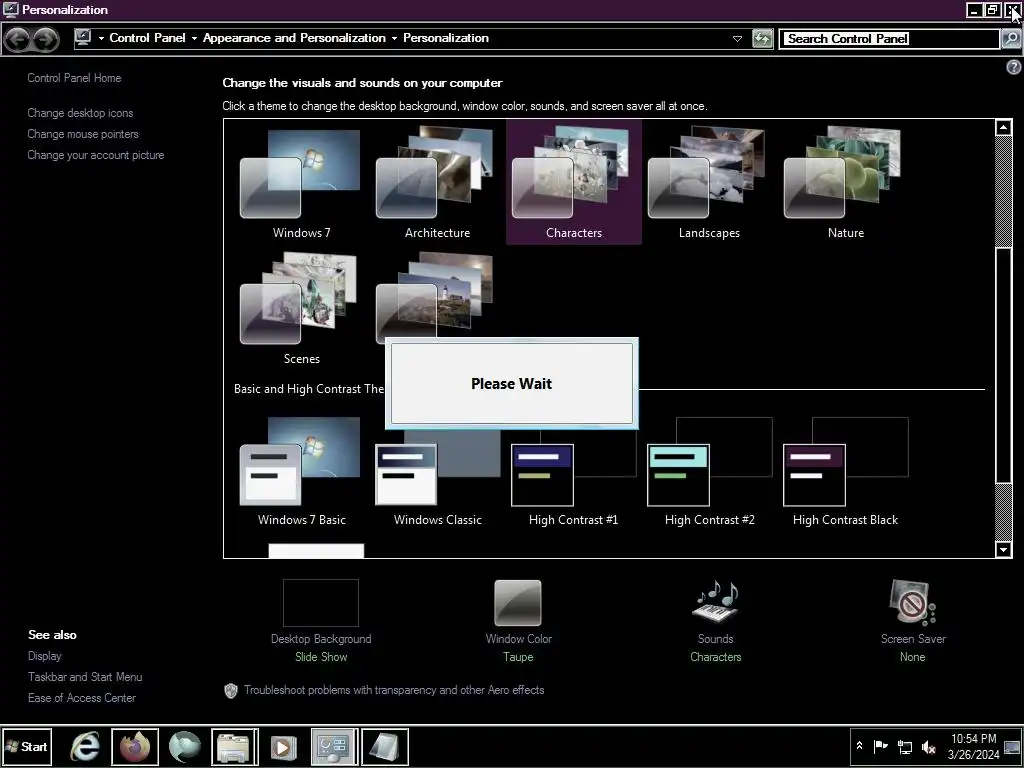
Task: Open Windows Explorer folder taskbar icon
Action: tap(234, 746)
